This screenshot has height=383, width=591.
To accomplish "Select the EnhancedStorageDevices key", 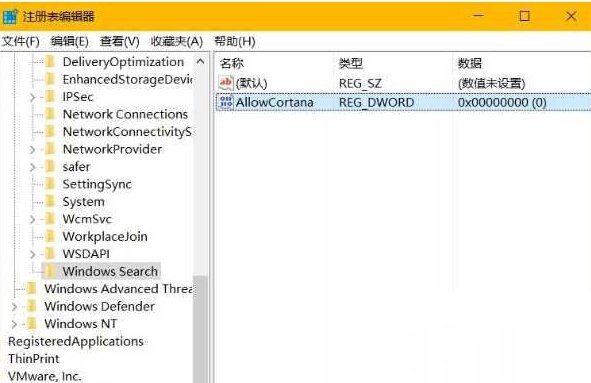I will 127,79.
